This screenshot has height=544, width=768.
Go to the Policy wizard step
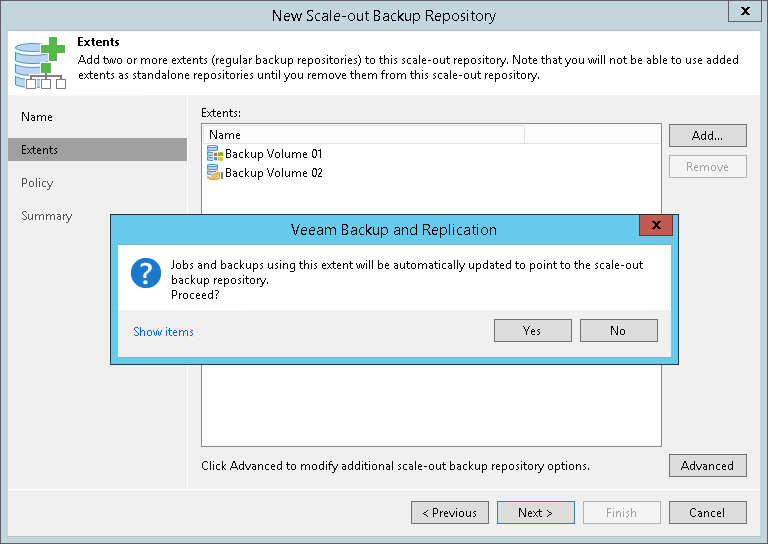coord(37,183)
